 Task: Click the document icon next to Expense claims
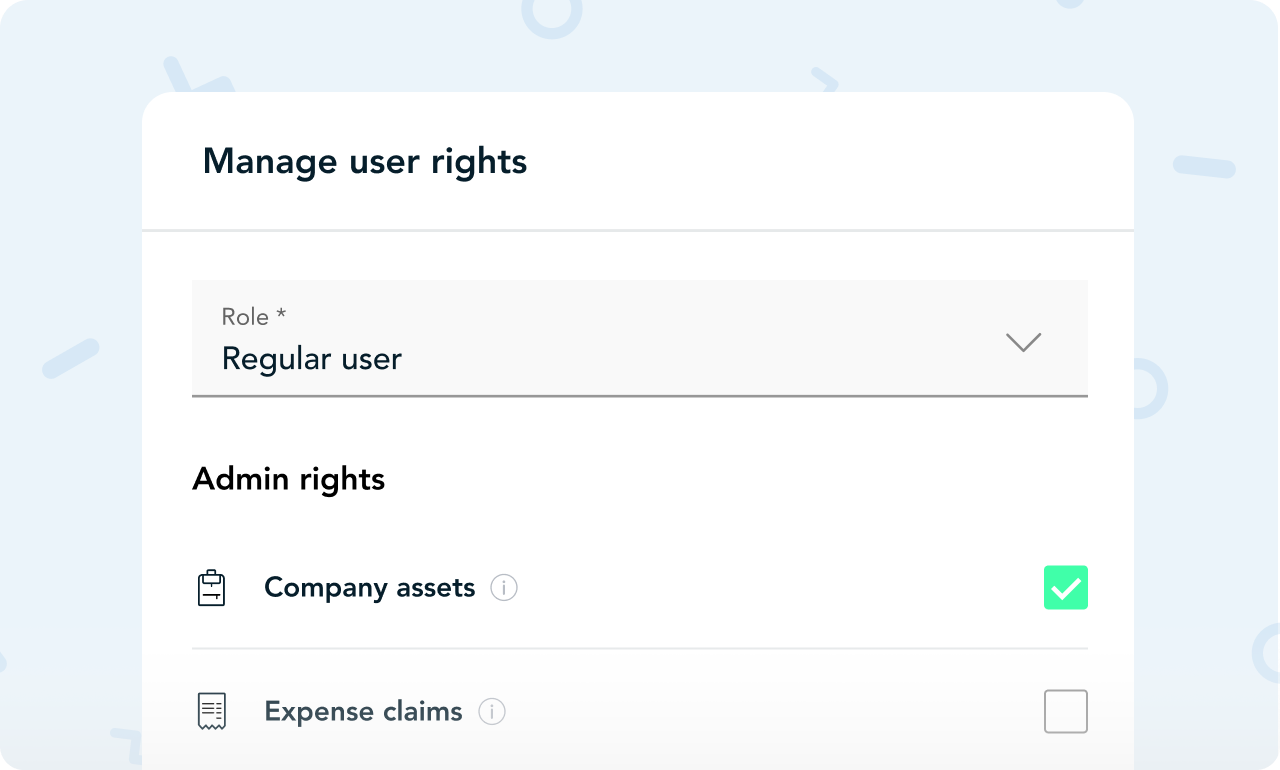[x=211, y=711]
